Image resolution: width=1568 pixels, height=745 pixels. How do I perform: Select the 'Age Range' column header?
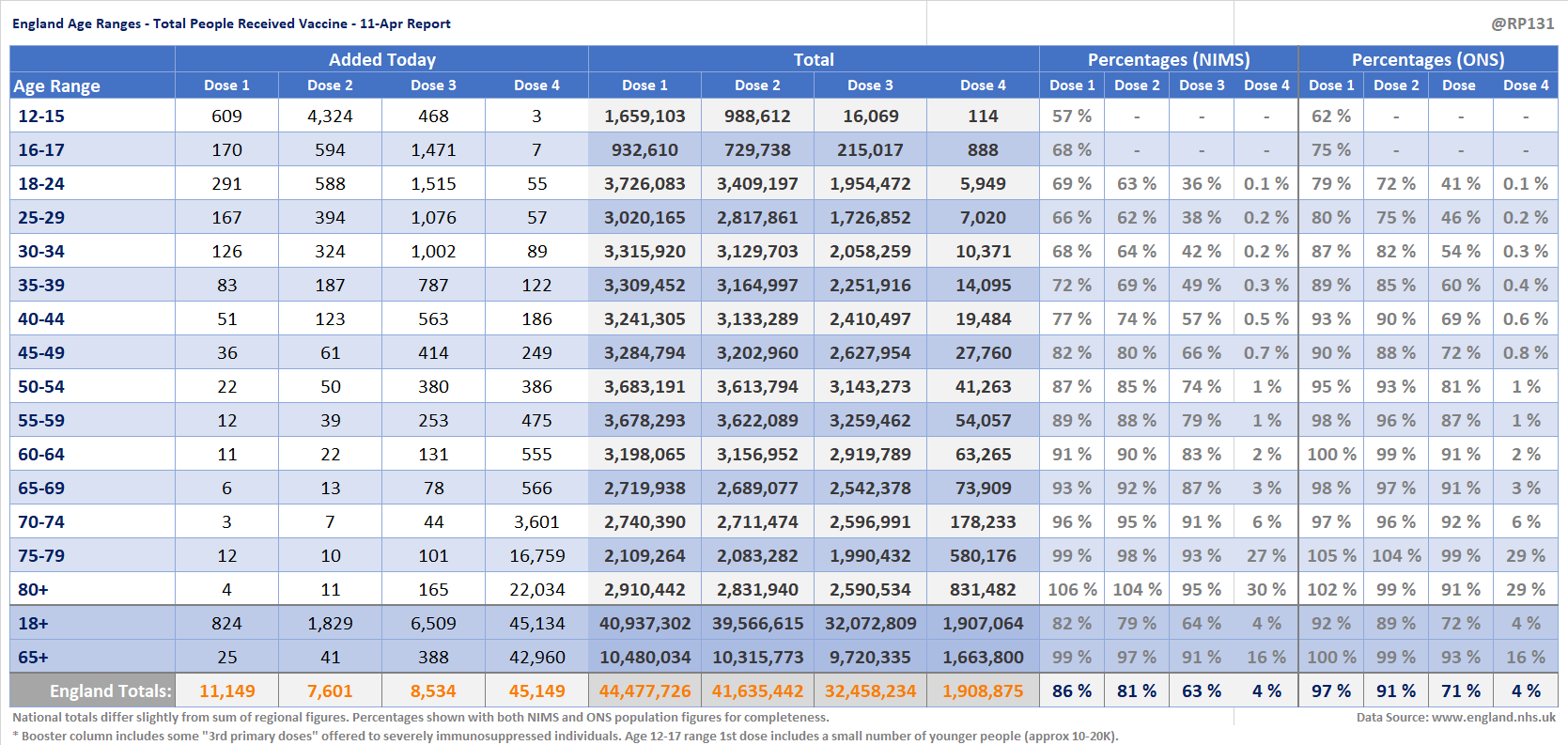pyautogui.click(x=56, y=85)
